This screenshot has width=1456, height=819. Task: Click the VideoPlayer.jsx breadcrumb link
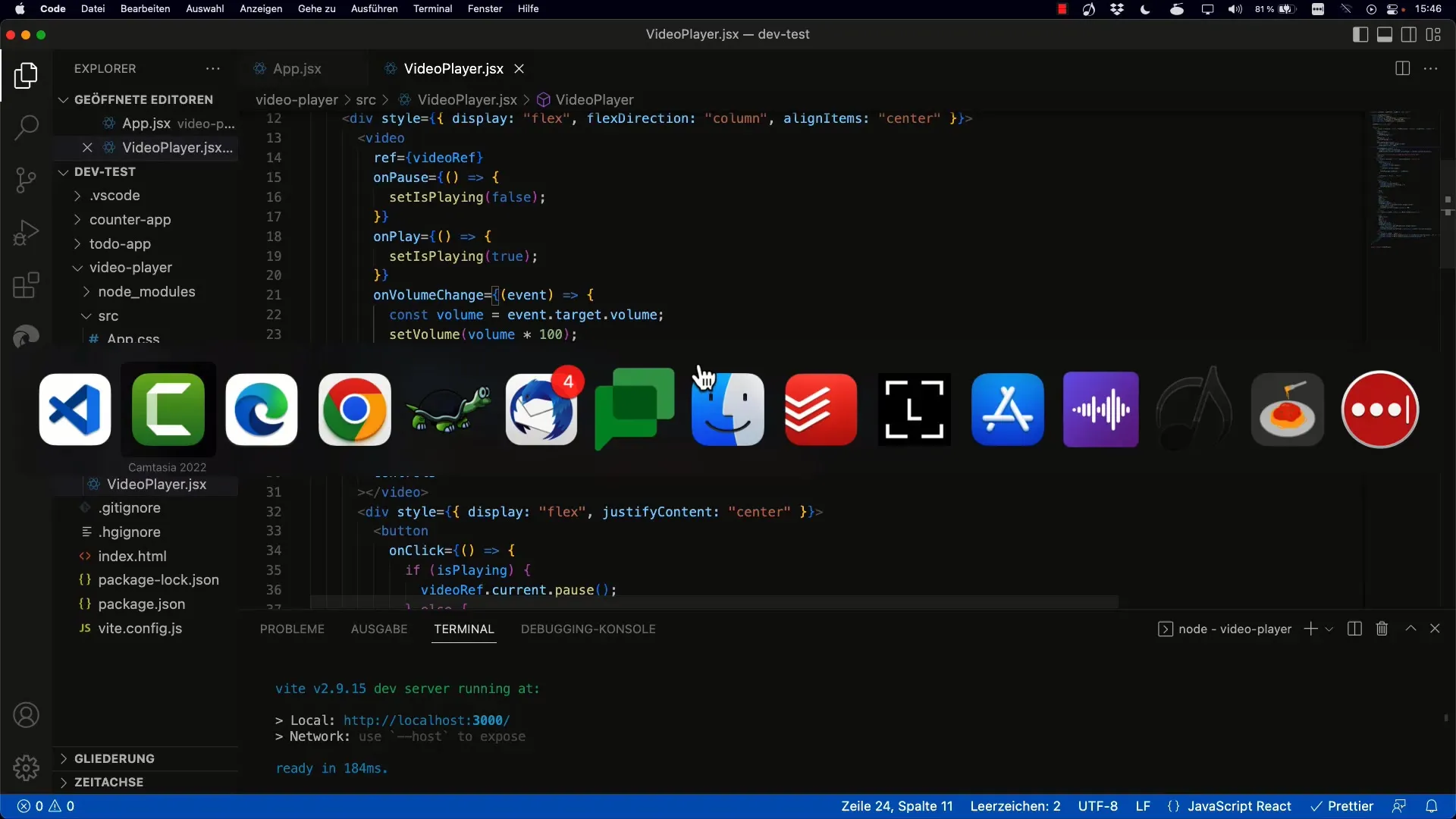coord(467,99)
